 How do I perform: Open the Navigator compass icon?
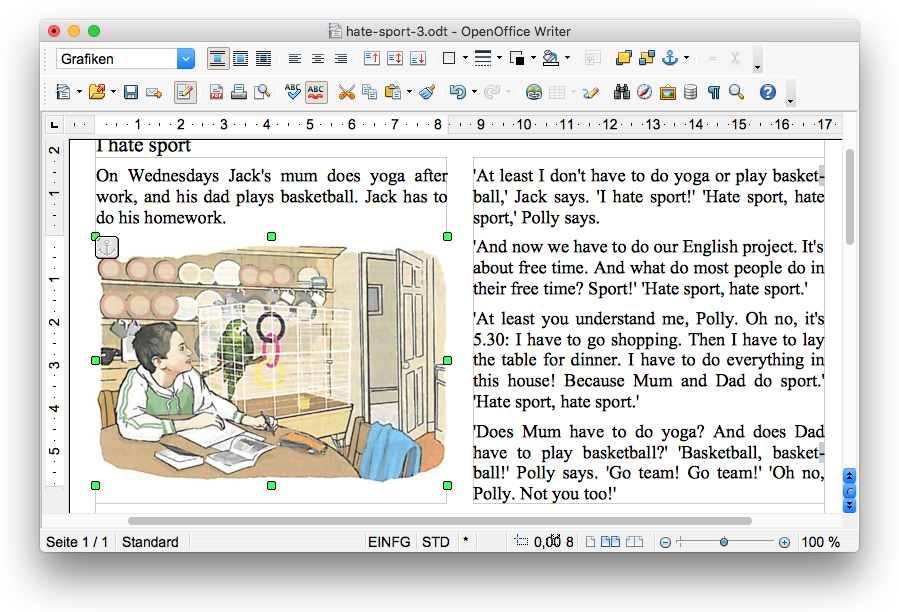(x=644, y=92)
